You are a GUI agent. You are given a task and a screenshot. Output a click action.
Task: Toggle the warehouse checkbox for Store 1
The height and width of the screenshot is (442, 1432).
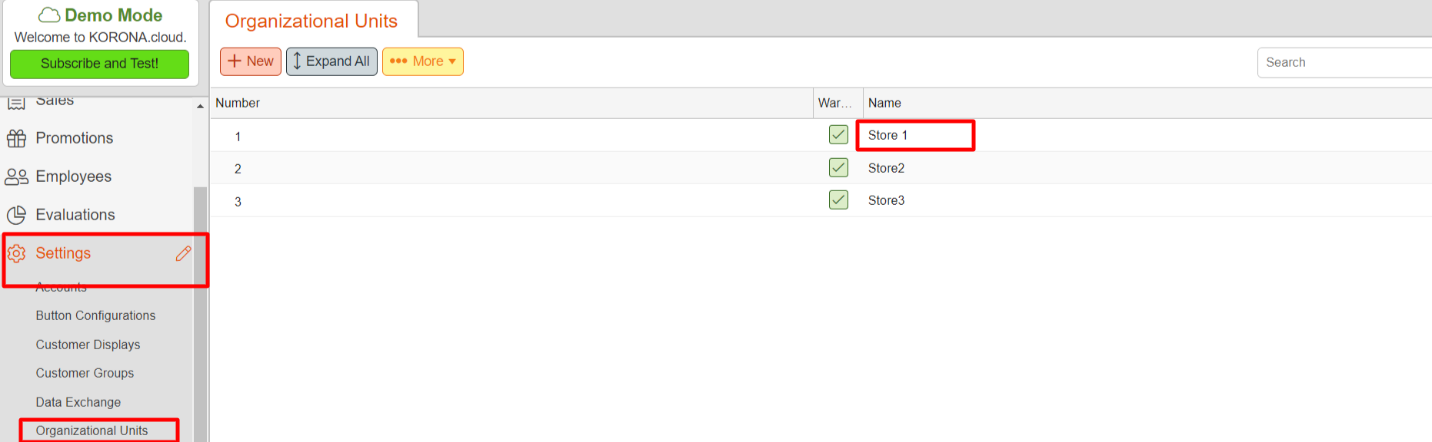[838, 135]
